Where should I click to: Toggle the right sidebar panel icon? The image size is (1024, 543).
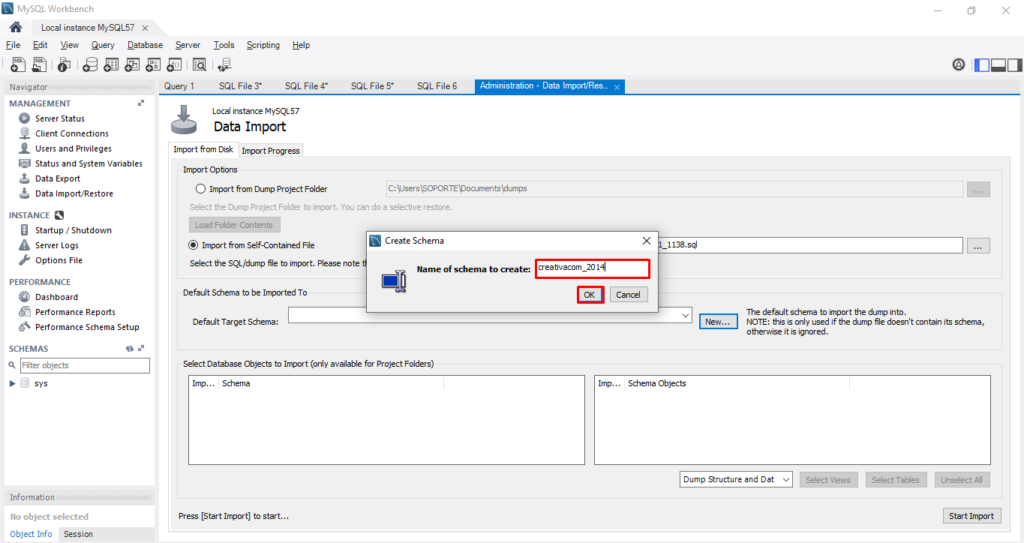pyautogui.click(x=1014, y=65)
